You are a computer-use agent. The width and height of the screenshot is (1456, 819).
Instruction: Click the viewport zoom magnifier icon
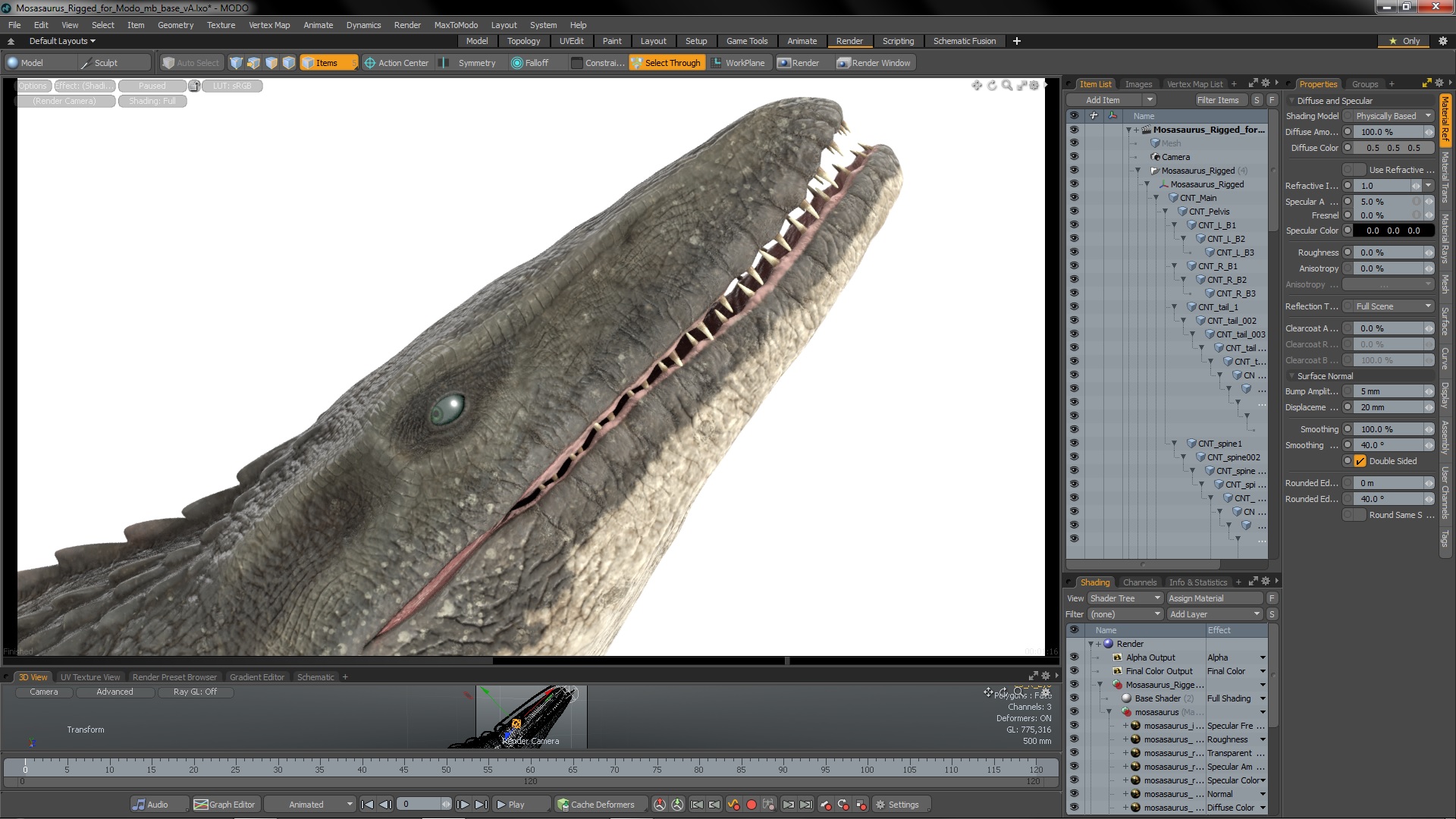pos(1007,86)
